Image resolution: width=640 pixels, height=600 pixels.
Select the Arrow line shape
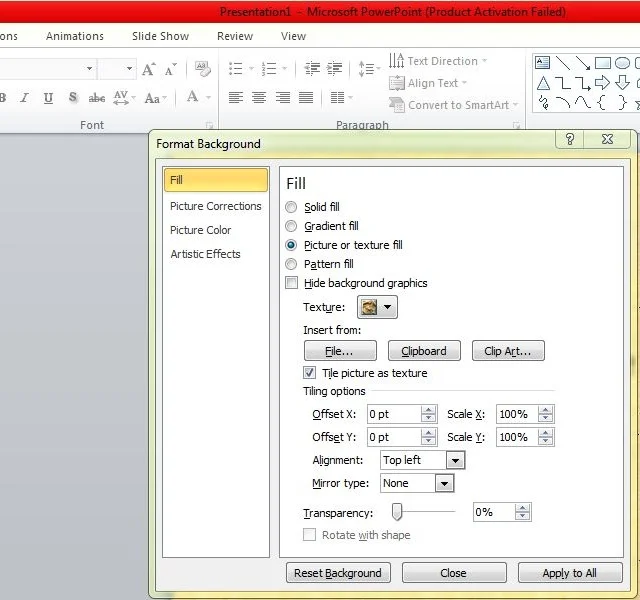click(x=583, y=63)
